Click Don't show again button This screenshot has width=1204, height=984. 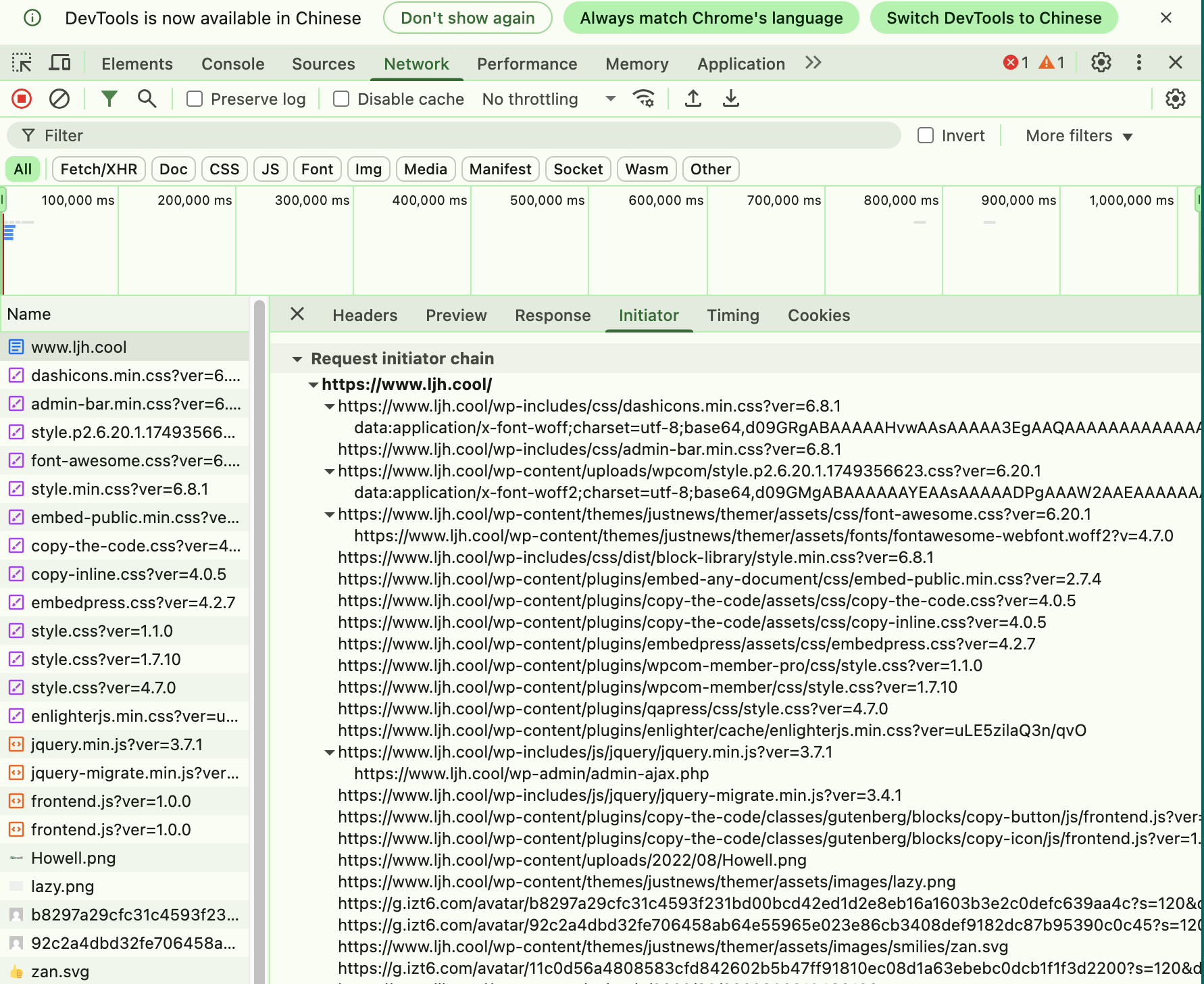click(x=468, y=18)
